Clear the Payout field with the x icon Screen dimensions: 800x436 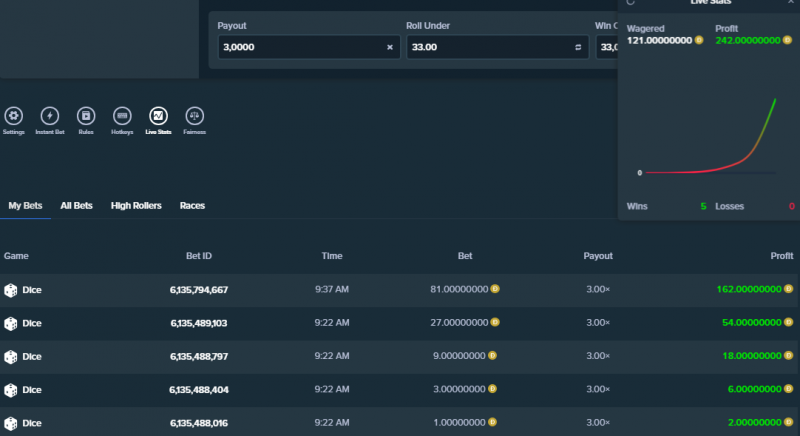pos(390,47)
